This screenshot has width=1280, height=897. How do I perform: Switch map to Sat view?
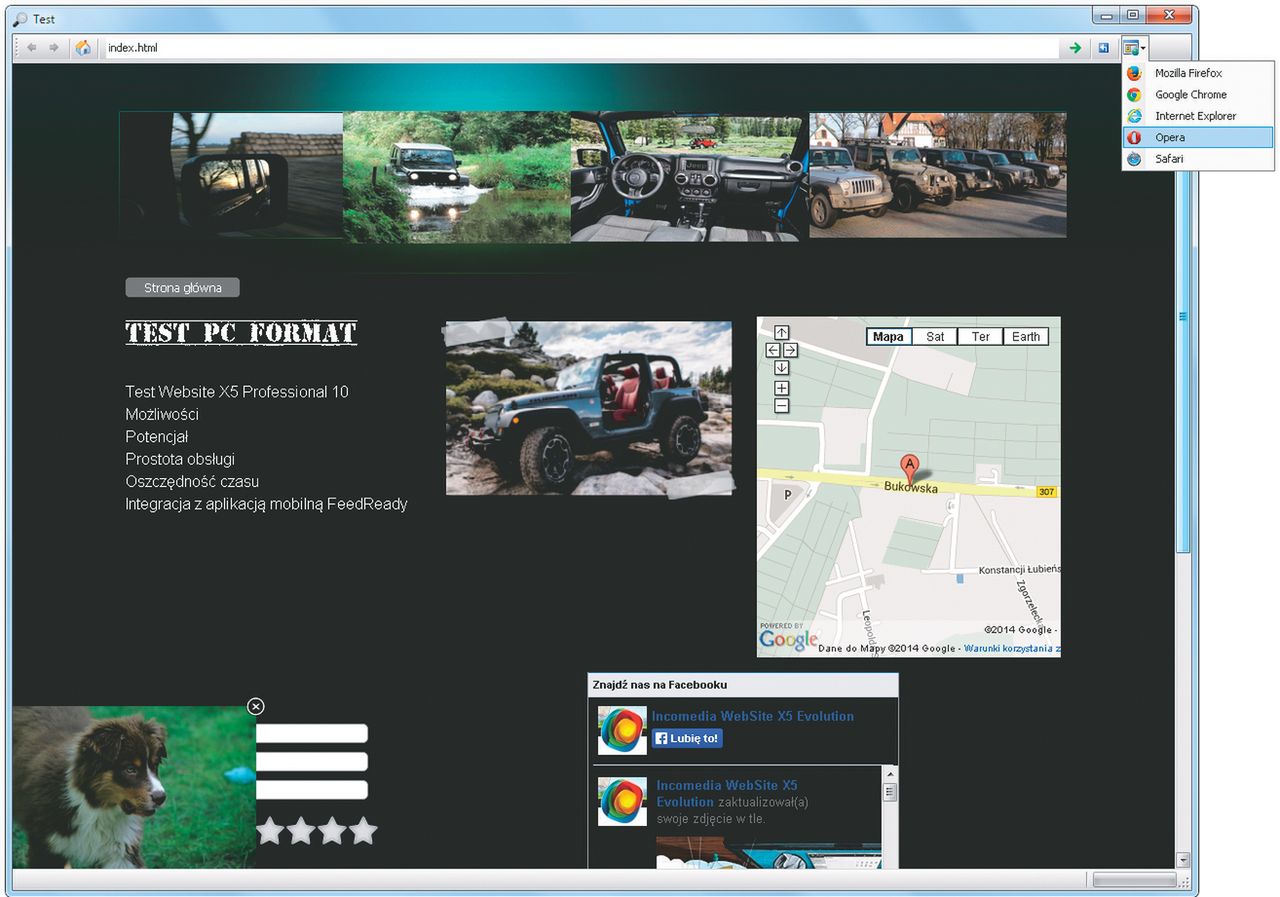935,337
